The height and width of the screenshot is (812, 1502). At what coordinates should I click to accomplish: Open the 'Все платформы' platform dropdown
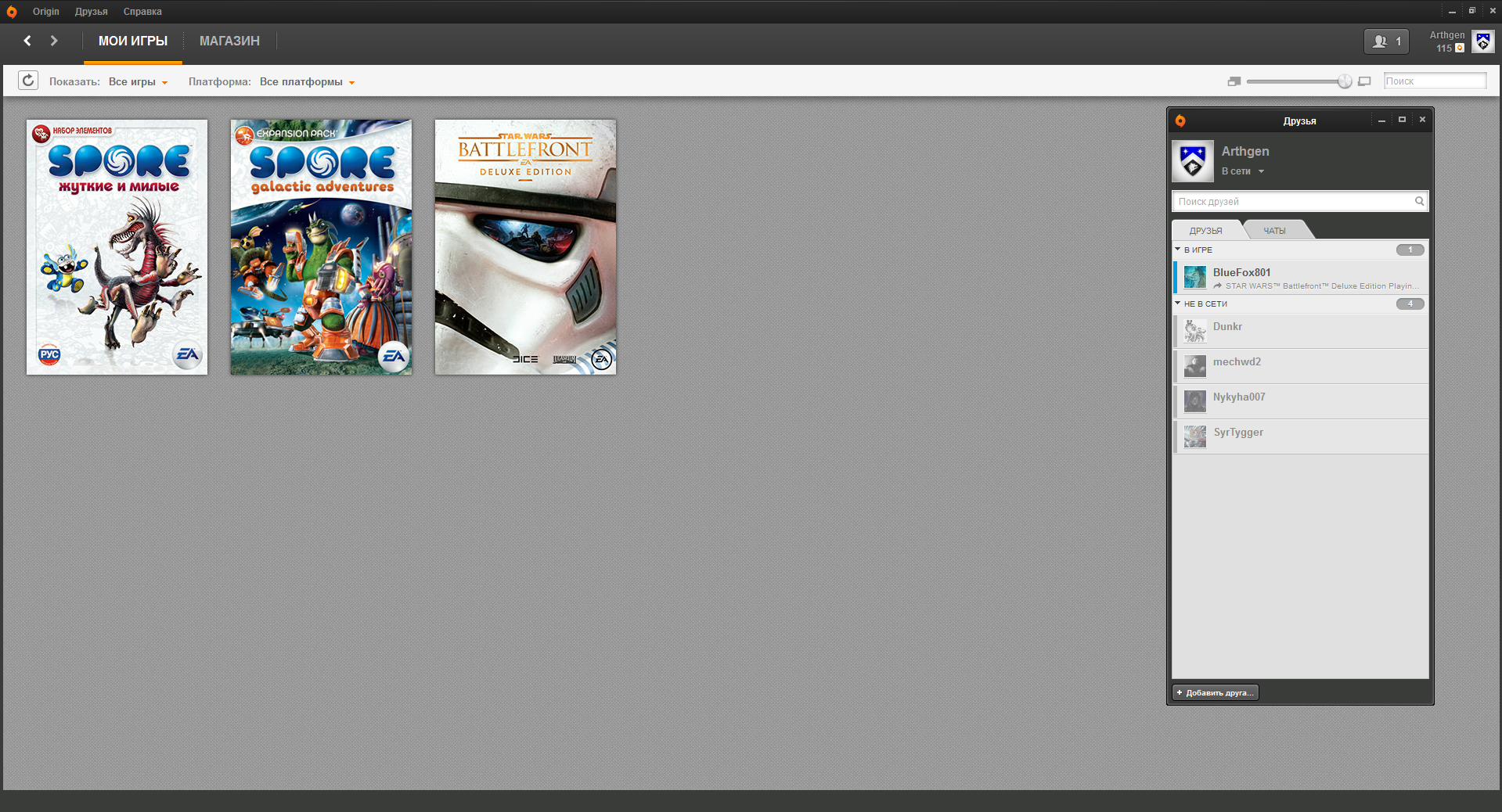coord(307,82)
